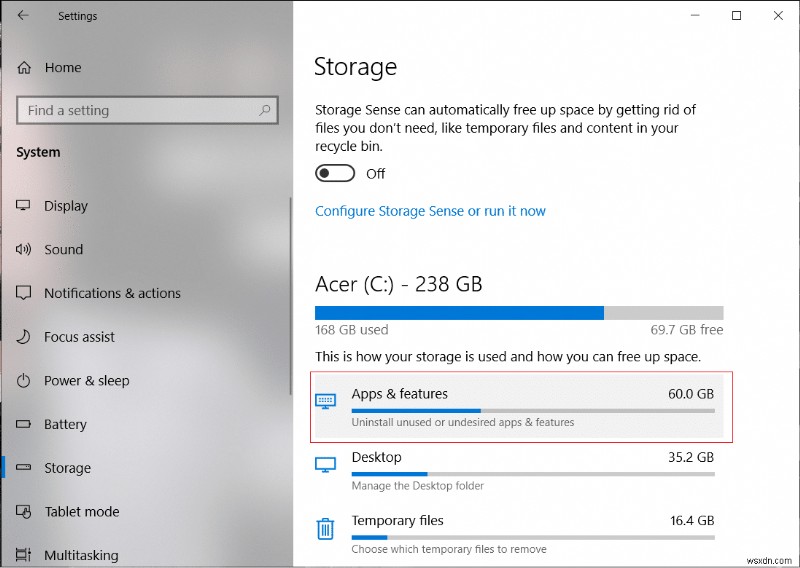The image size is (800, 568).
Task: Click the Focus assist moon icon
Action: (24, 337)
